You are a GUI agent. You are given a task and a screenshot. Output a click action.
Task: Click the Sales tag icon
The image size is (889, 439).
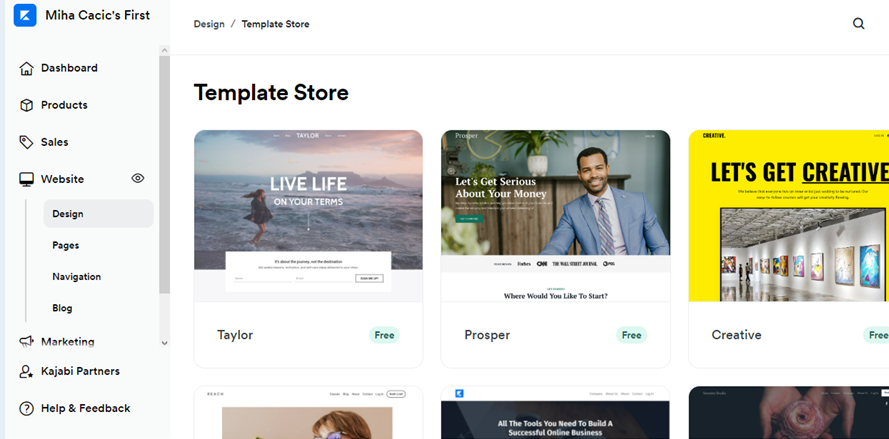(x=26, y=142)
